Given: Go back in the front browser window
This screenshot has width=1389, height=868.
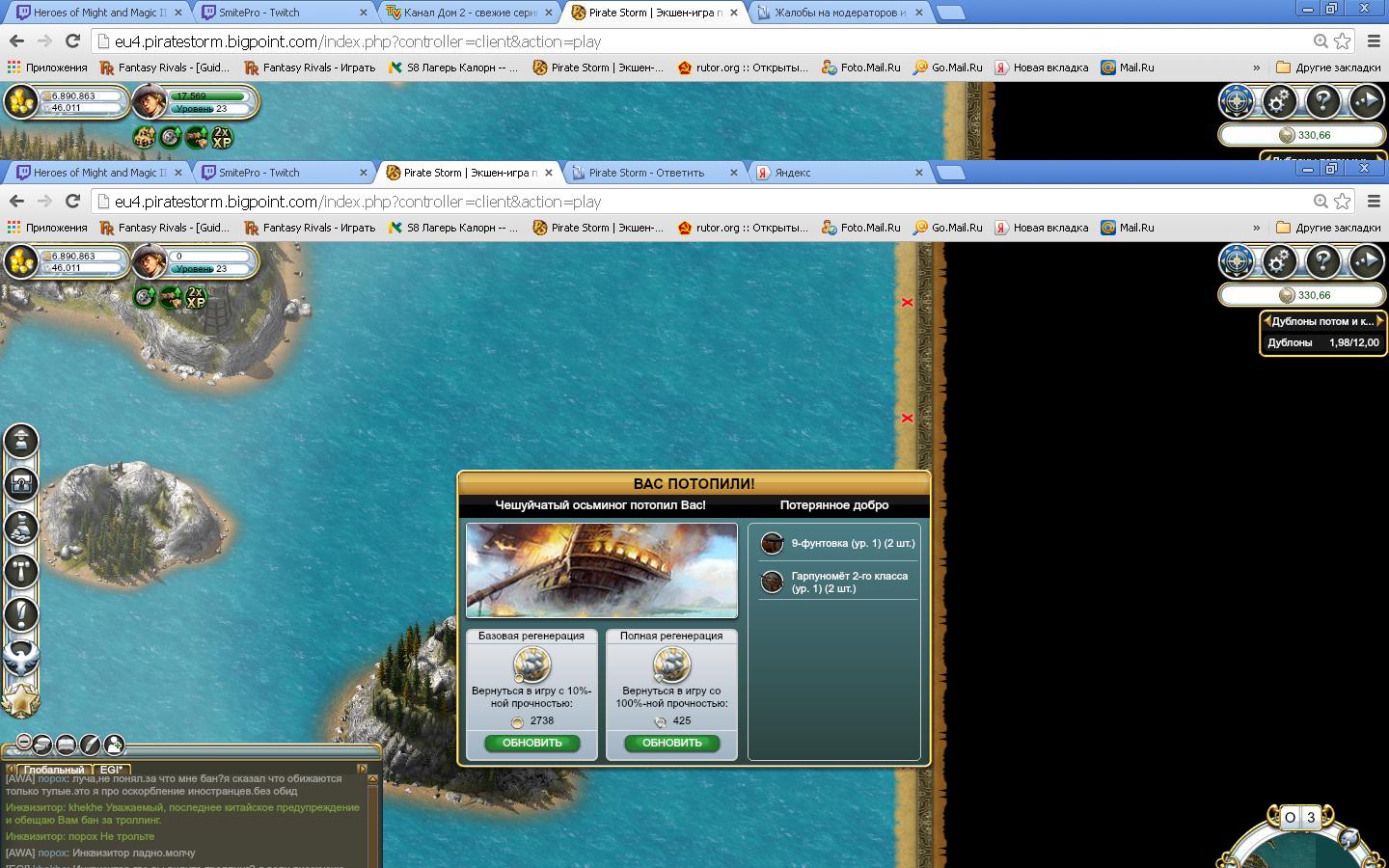Looking at the screenshot, I should coord(16,201).
